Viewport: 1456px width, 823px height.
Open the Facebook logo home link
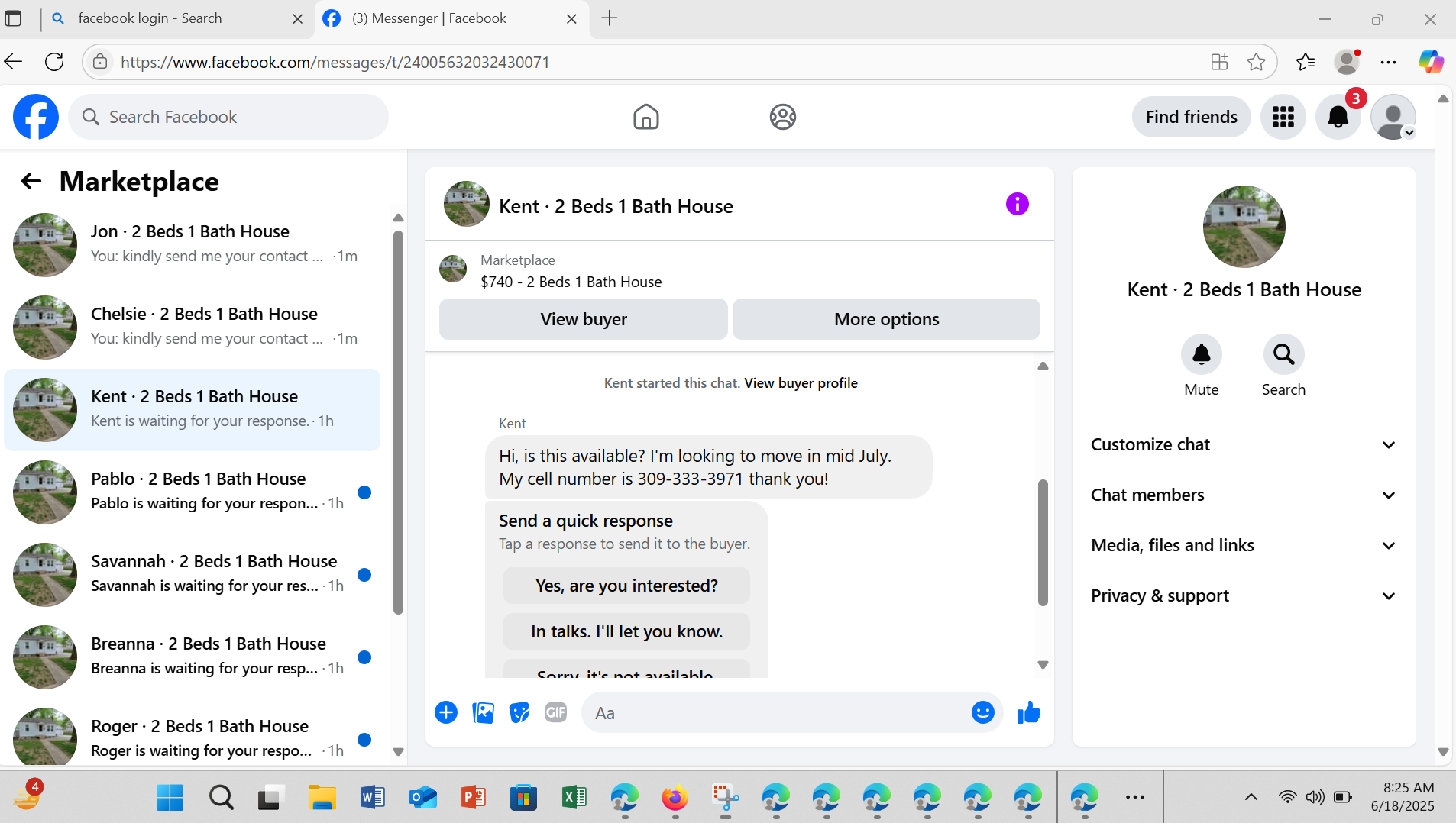(36, 117)
